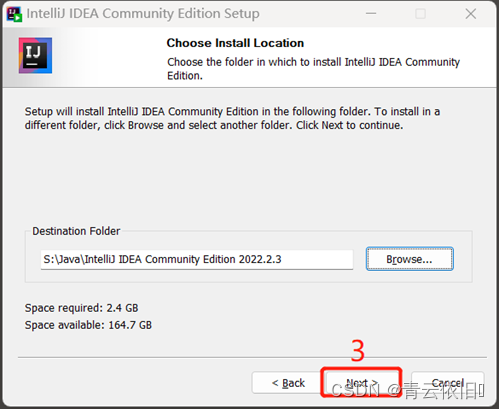Click the 'Choose the folder in which' subtitle
This screenshot has width=499, height=409.
point(313,69)
